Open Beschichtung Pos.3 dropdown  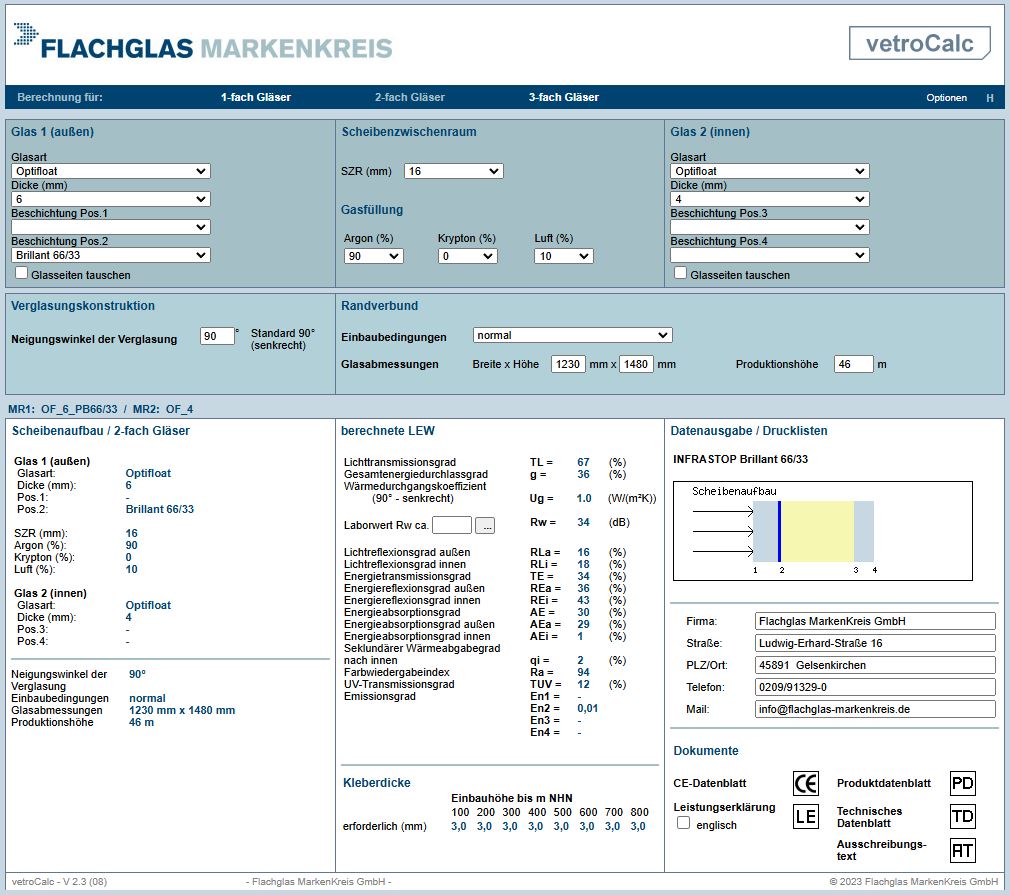point(770,227)
